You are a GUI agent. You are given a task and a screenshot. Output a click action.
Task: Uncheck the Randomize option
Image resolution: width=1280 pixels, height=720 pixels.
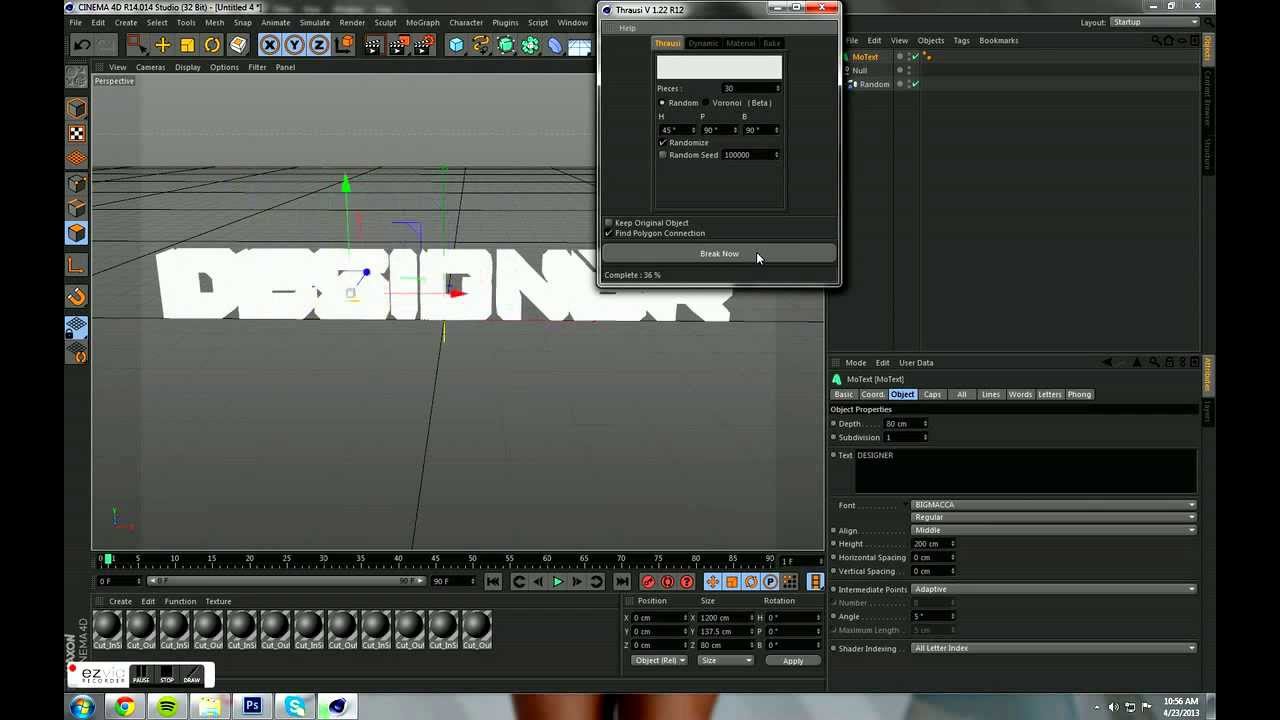662,142
